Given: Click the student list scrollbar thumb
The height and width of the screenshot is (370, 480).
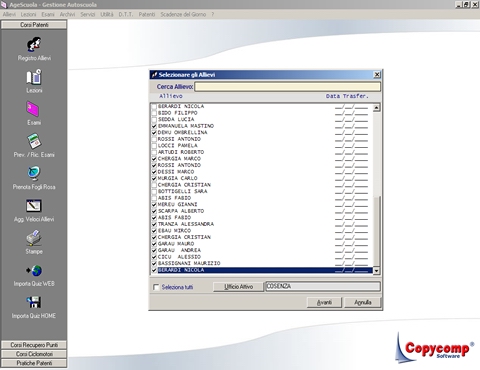Looking at the screenshot, I should click(376, 232).
